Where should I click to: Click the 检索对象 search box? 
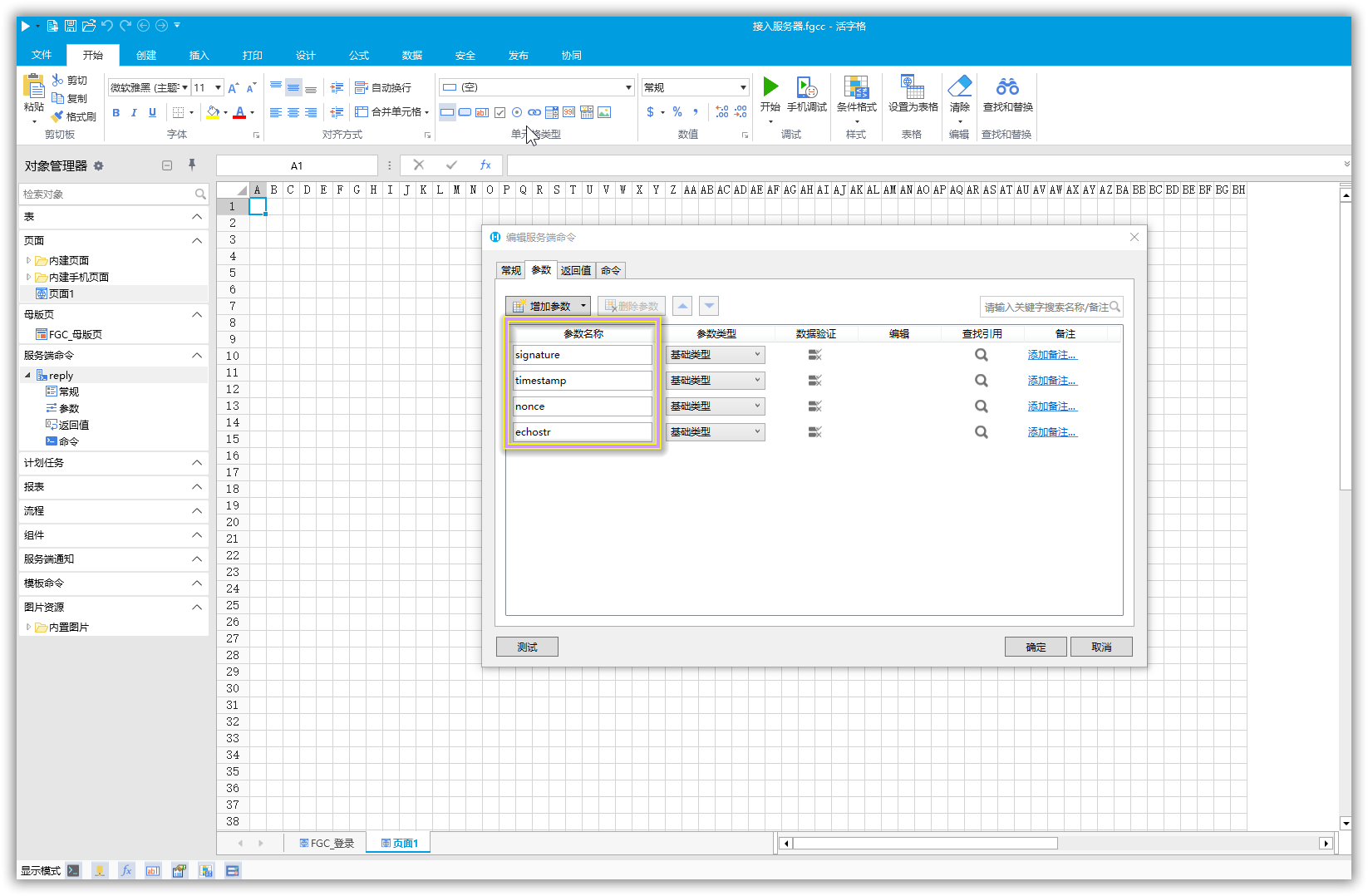(113, 194)
